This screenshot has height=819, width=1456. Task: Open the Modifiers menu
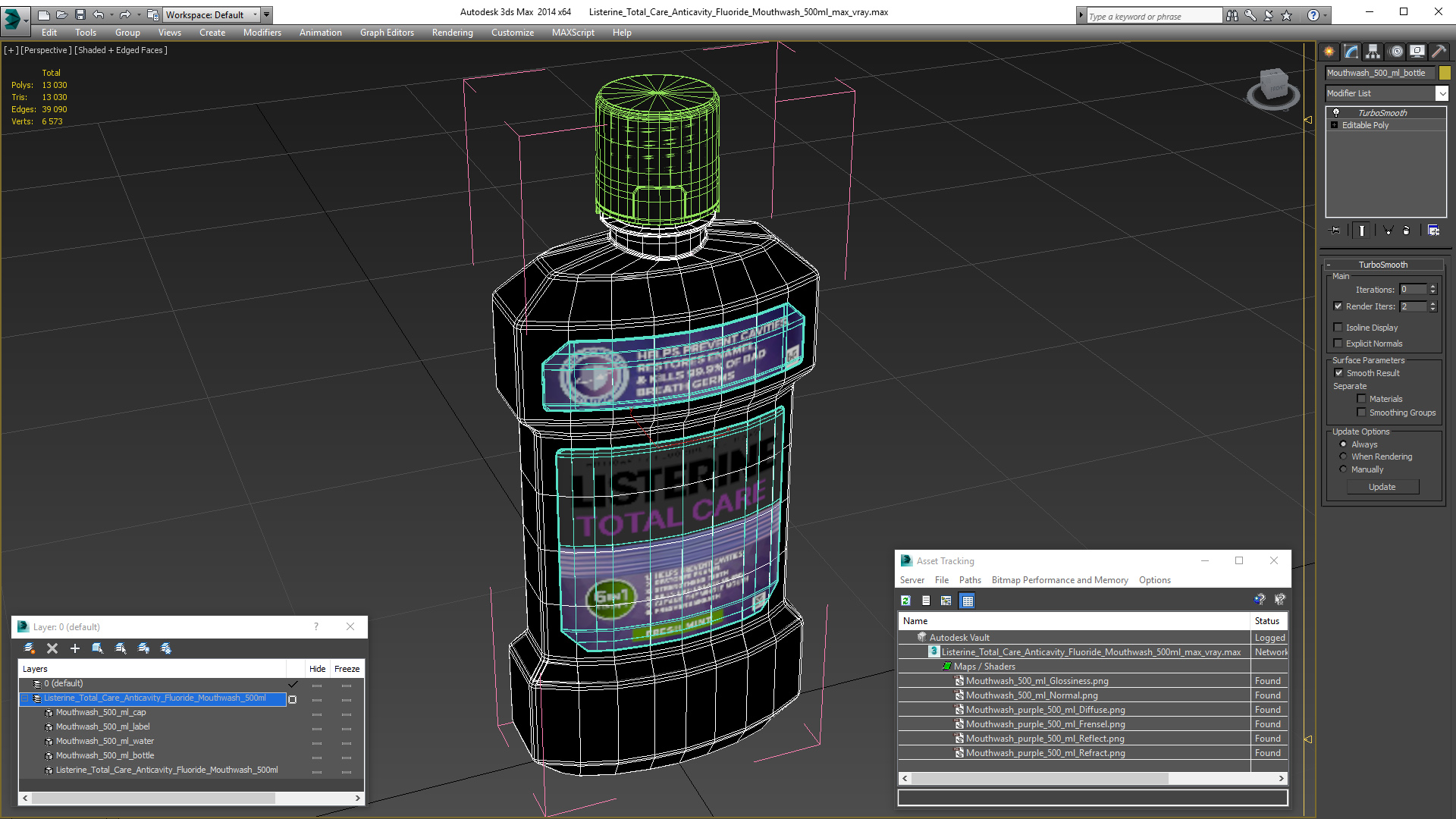[262, 33]
